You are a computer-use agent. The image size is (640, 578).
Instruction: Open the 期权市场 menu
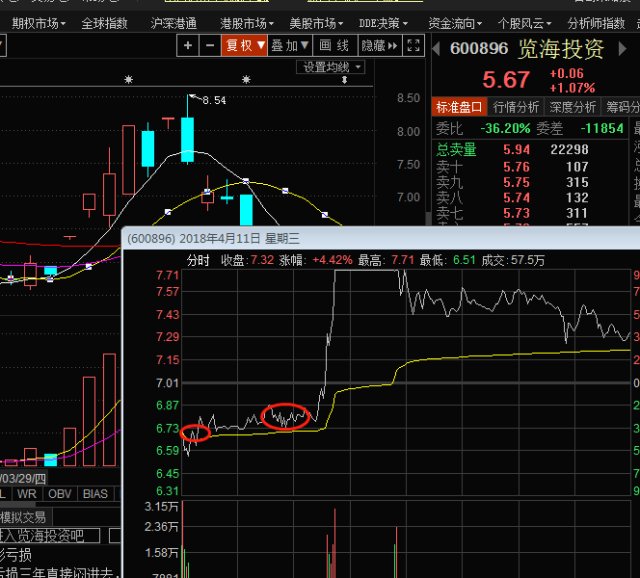click(x=38, y=24)
